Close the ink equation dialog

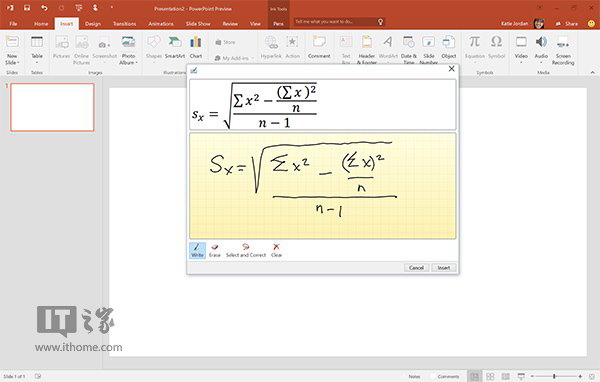pyautogui.click(x=452, y=69)
